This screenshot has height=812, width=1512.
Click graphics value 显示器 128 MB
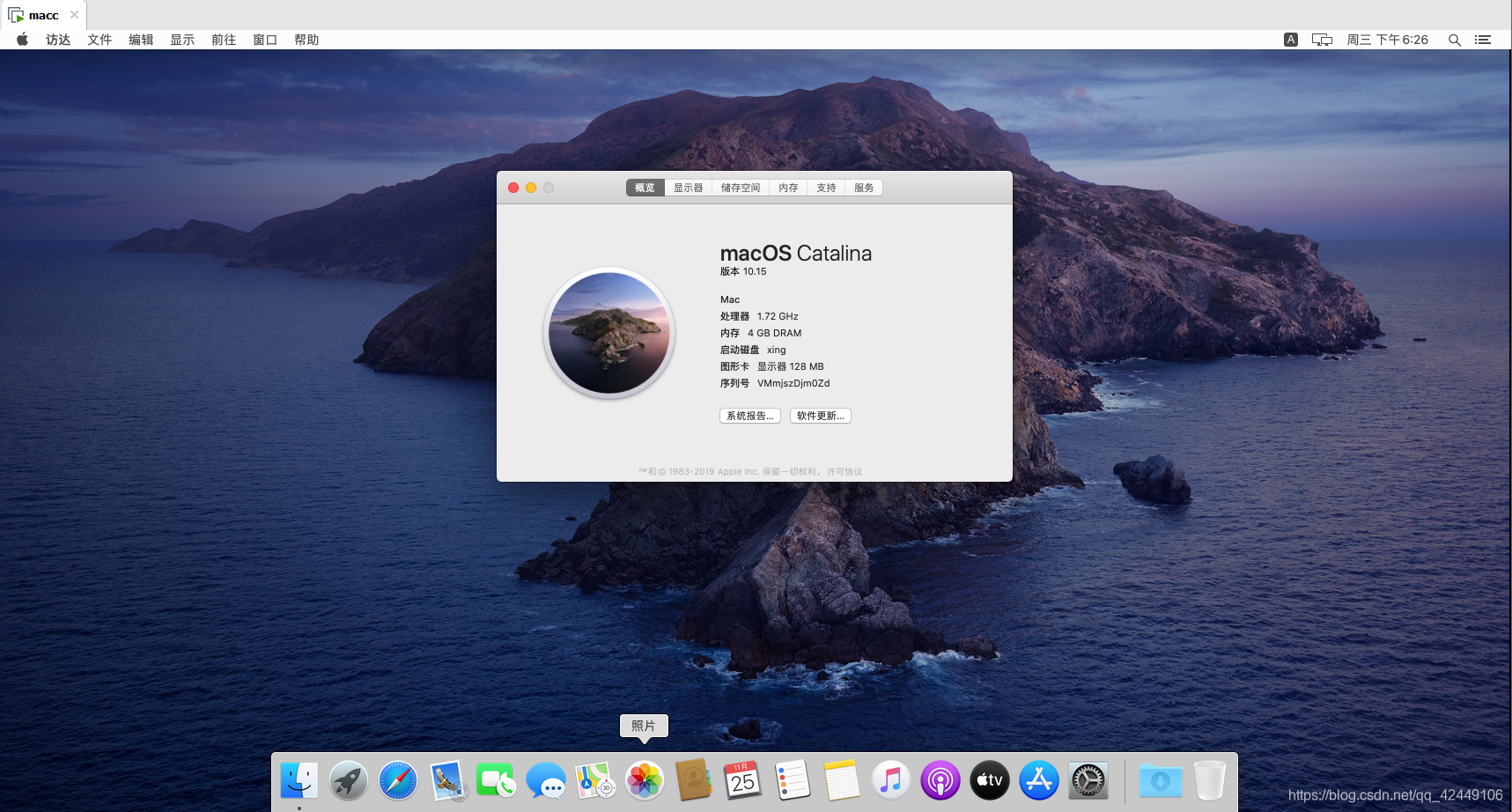(x=791, y=366)
